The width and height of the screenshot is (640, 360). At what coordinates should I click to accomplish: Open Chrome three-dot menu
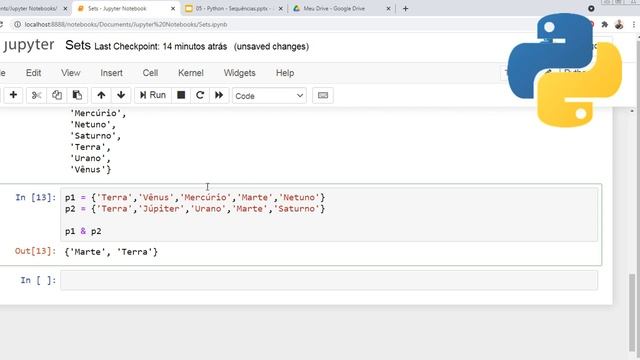634,24
